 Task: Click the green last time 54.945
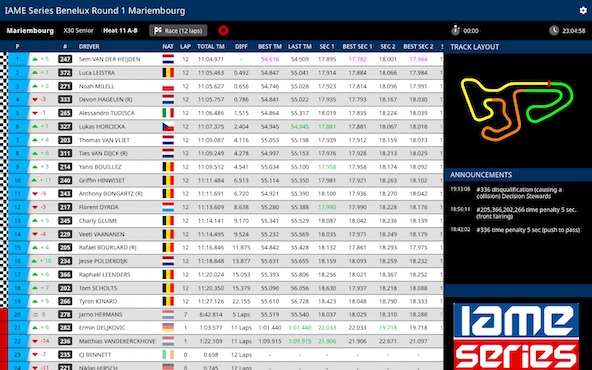click(x=300, y=126)
